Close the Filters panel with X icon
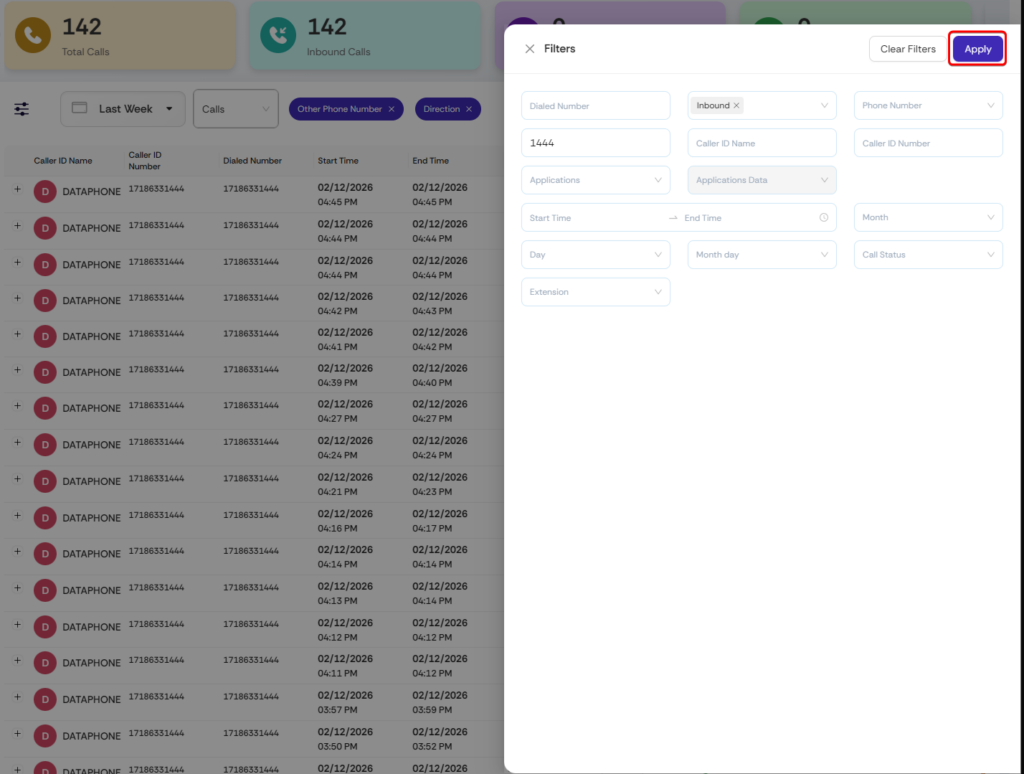Screen dimensions: 1024x774 coord(530,49)
